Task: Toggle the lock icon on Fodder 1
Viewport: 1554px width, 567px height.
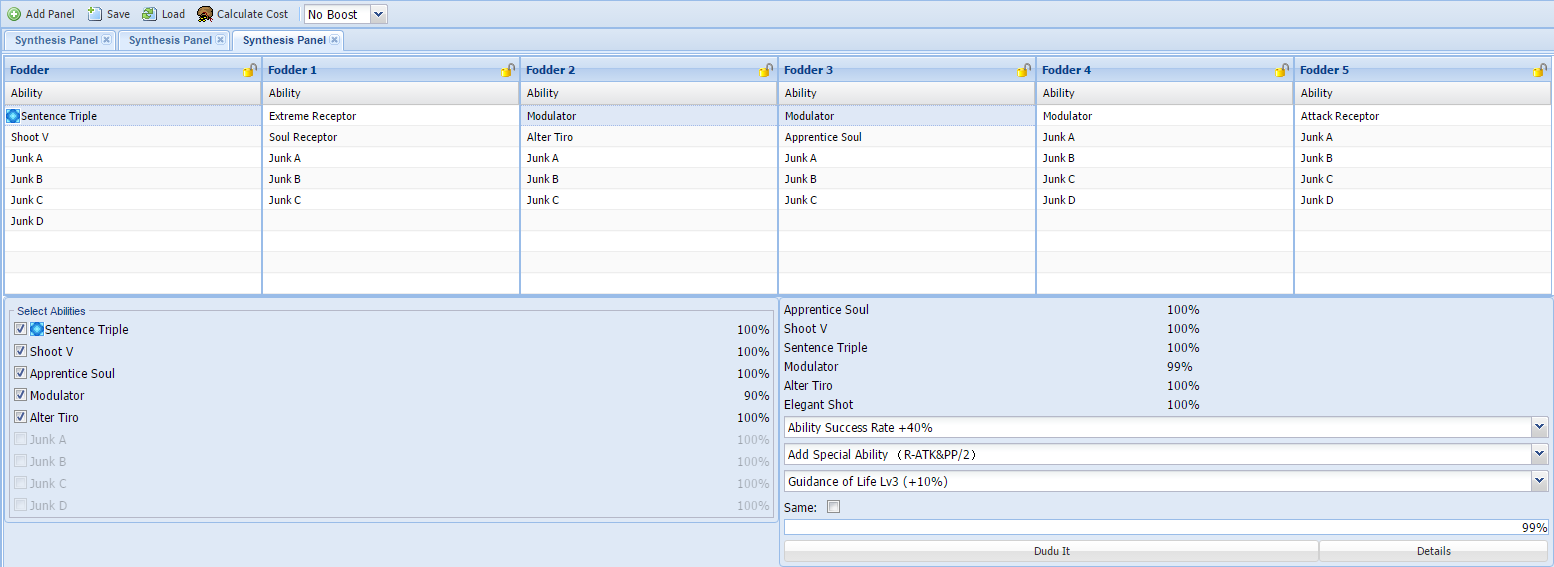Action: pyautogui.click(x=508, y=70)
